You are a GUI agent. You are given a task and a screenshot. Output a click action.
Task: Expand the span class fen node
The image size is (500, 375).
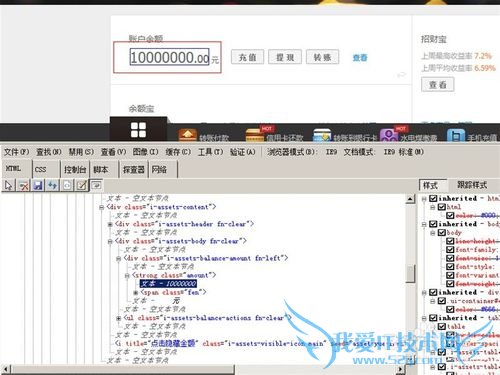coord(136,292)
